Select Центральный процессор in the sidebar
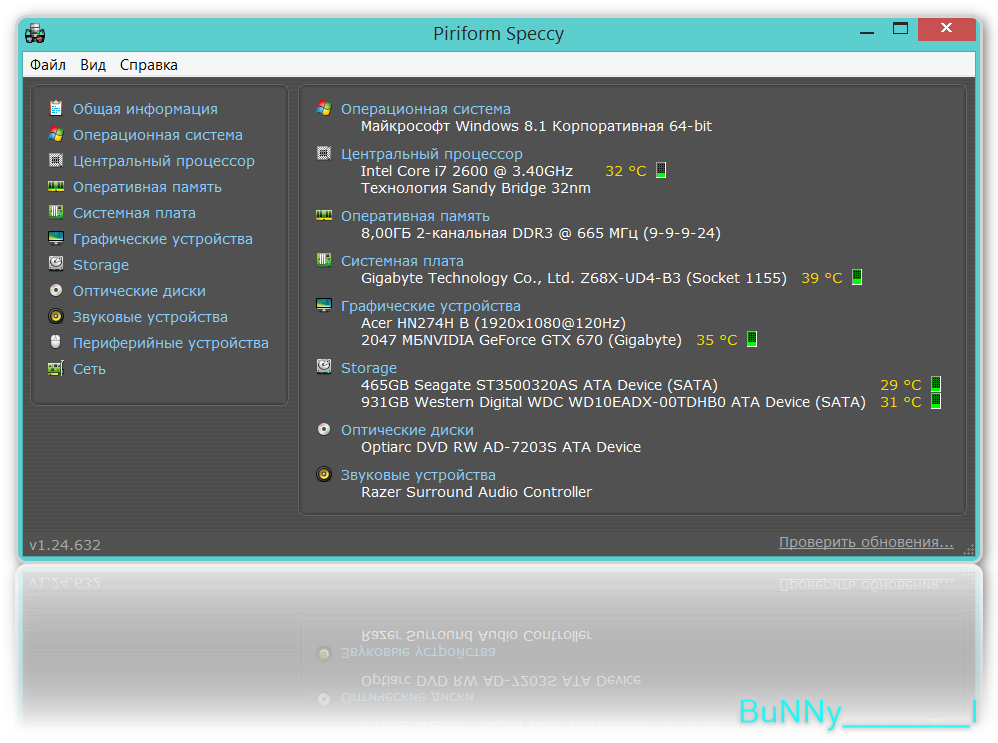Screen dimensions: 998x743 [x=164, y=161]
